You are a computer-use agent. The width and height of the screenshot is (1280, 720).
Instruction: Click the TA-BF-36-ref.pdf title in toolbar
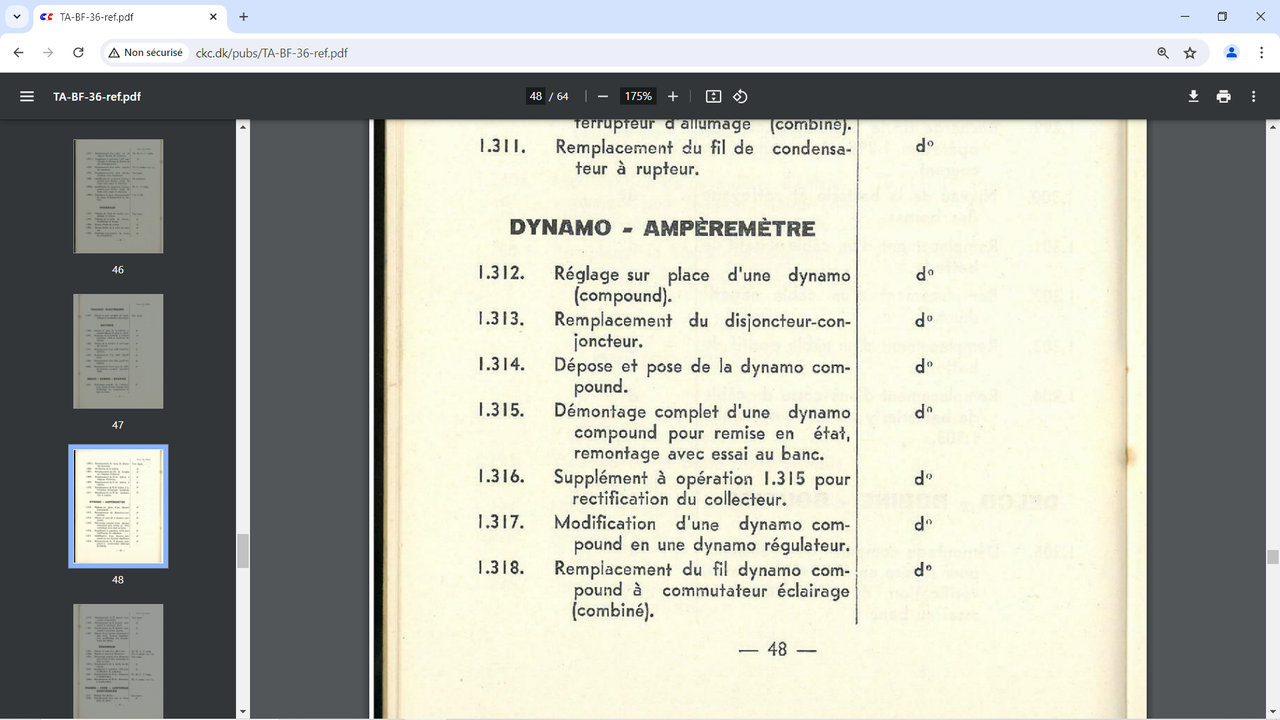tap(97, 97)
